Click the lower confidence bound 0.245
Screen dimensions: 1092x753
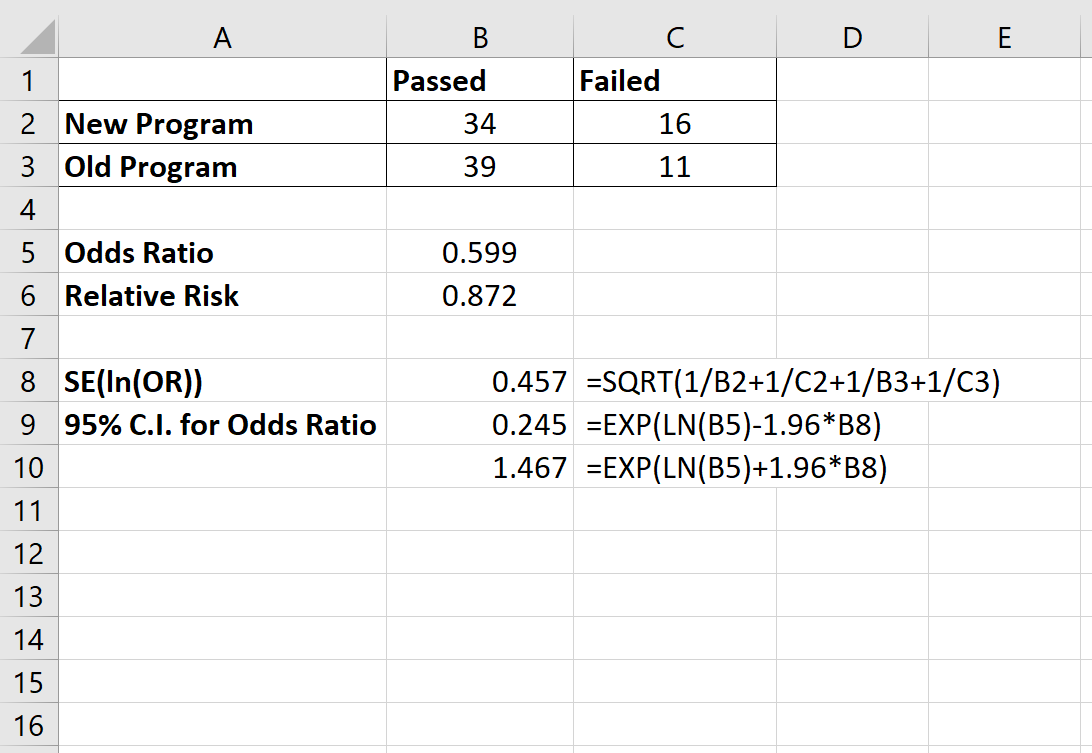pos(480,424)
